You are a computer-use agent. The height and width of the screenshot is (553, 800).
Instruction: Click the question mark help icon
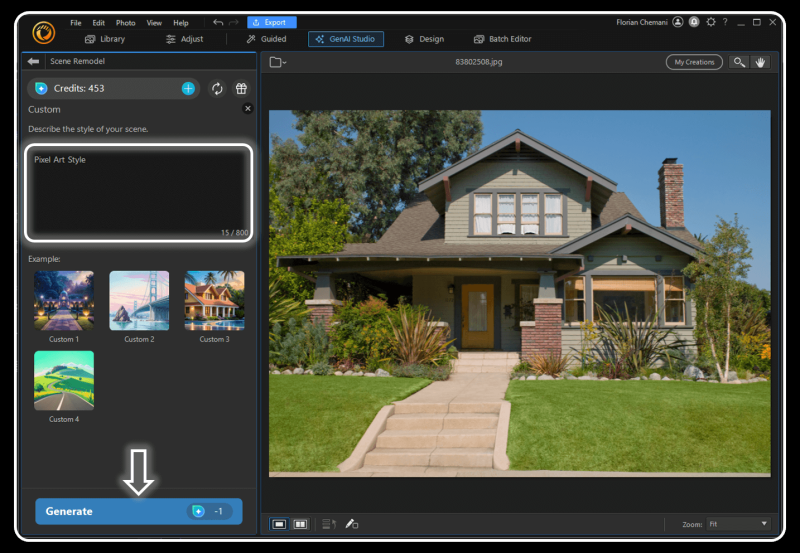coord(725,22)
